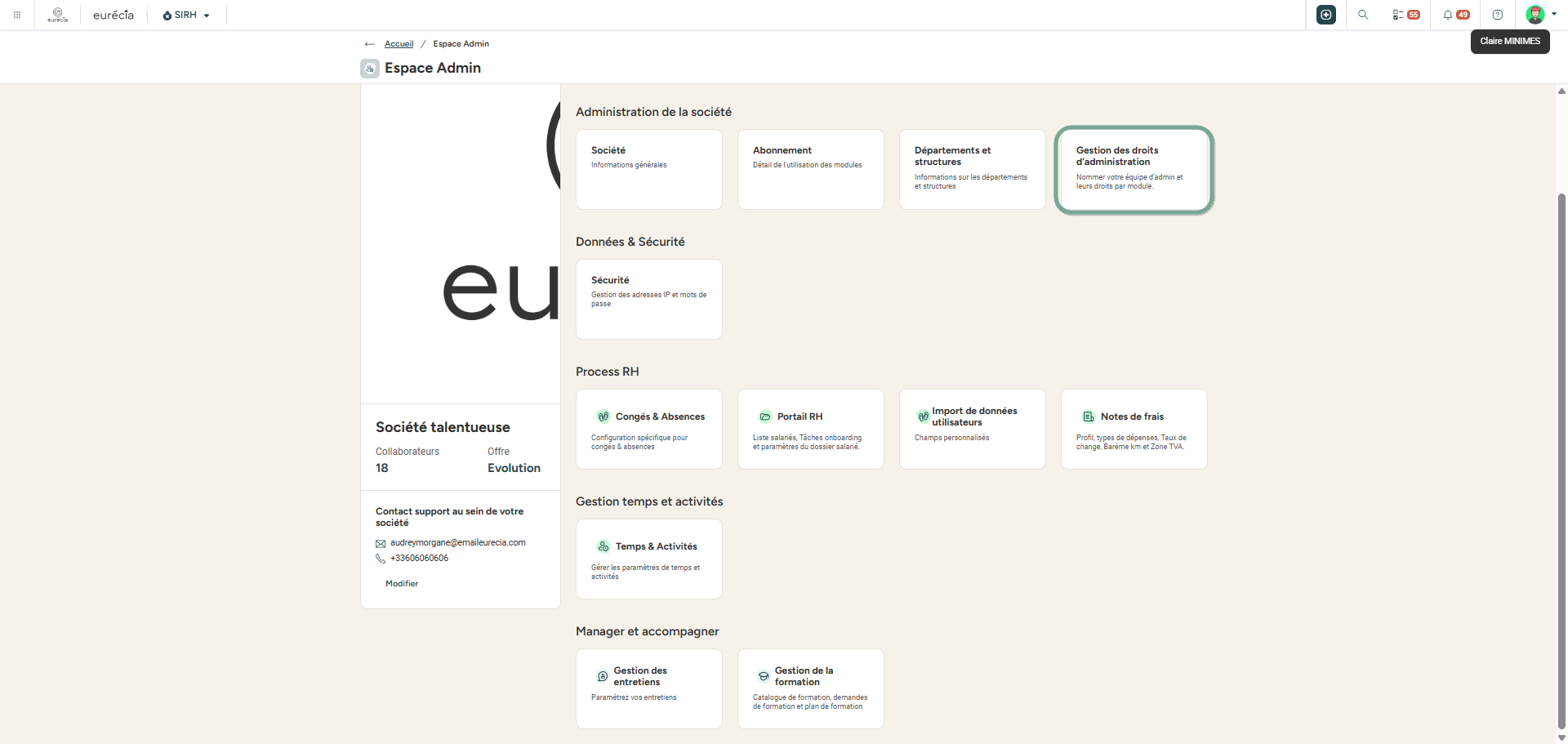Open the Notes de frais title

pyautogui.click(x=1132, y=417)
